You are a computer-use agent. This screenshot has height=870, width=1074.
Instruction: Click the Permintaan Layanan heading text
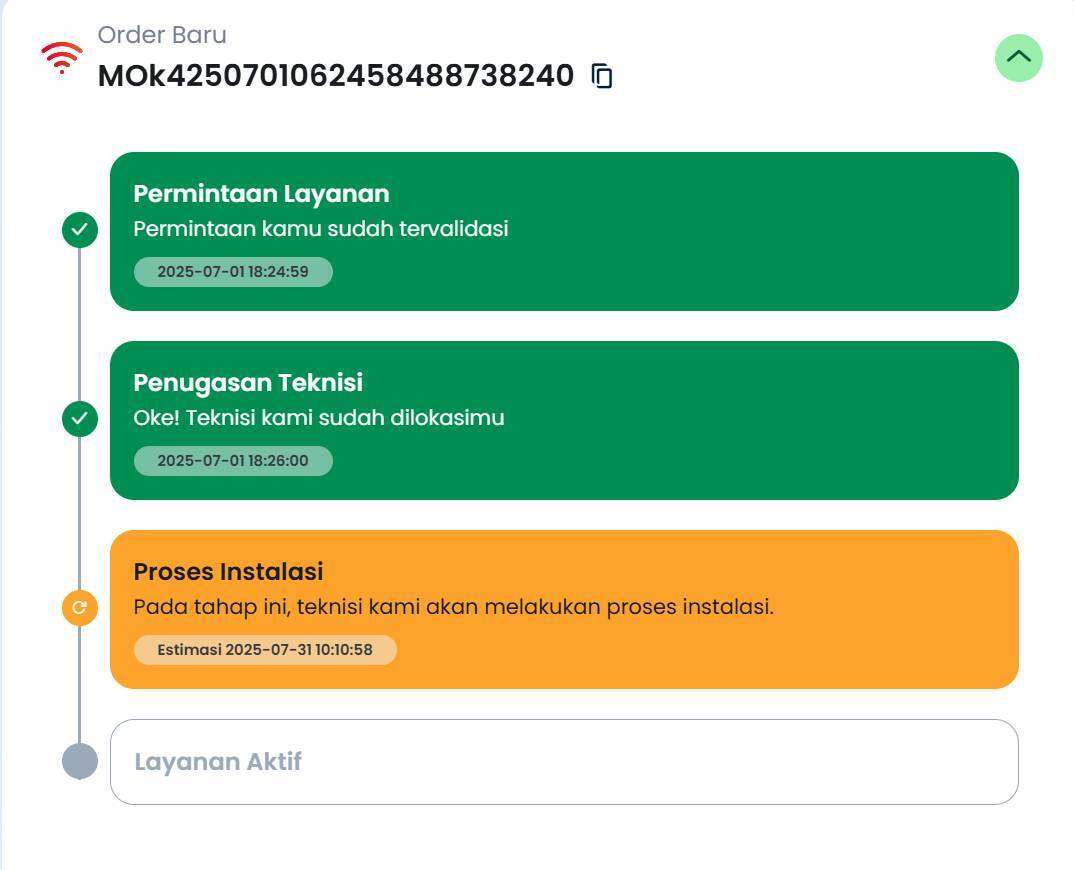pyautogui.click(x=261, y=194)
